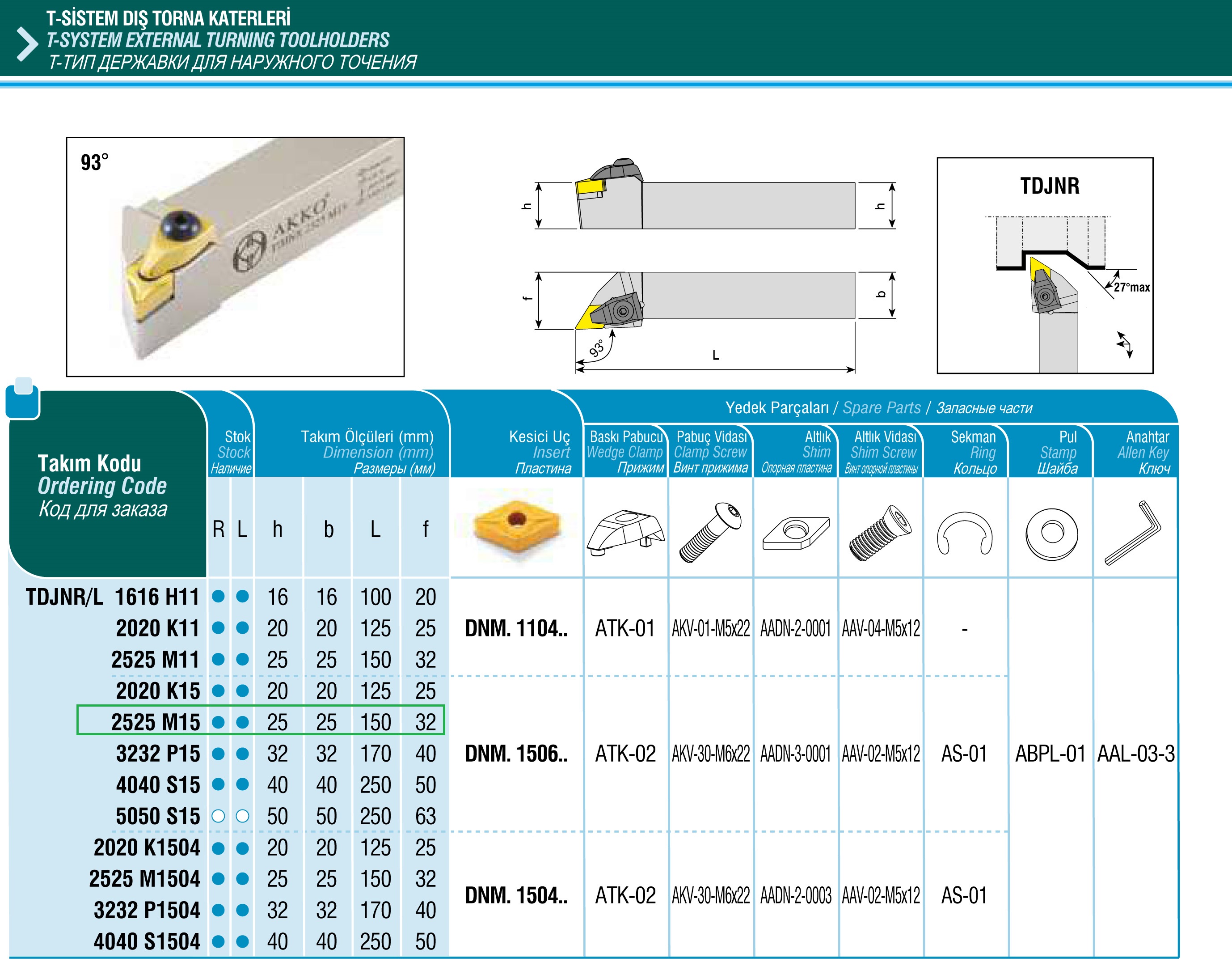Viewport: 1232px width, 966px height.
Task: Click the ATK-01 wedge clamp code
Action: pos(625,628)
